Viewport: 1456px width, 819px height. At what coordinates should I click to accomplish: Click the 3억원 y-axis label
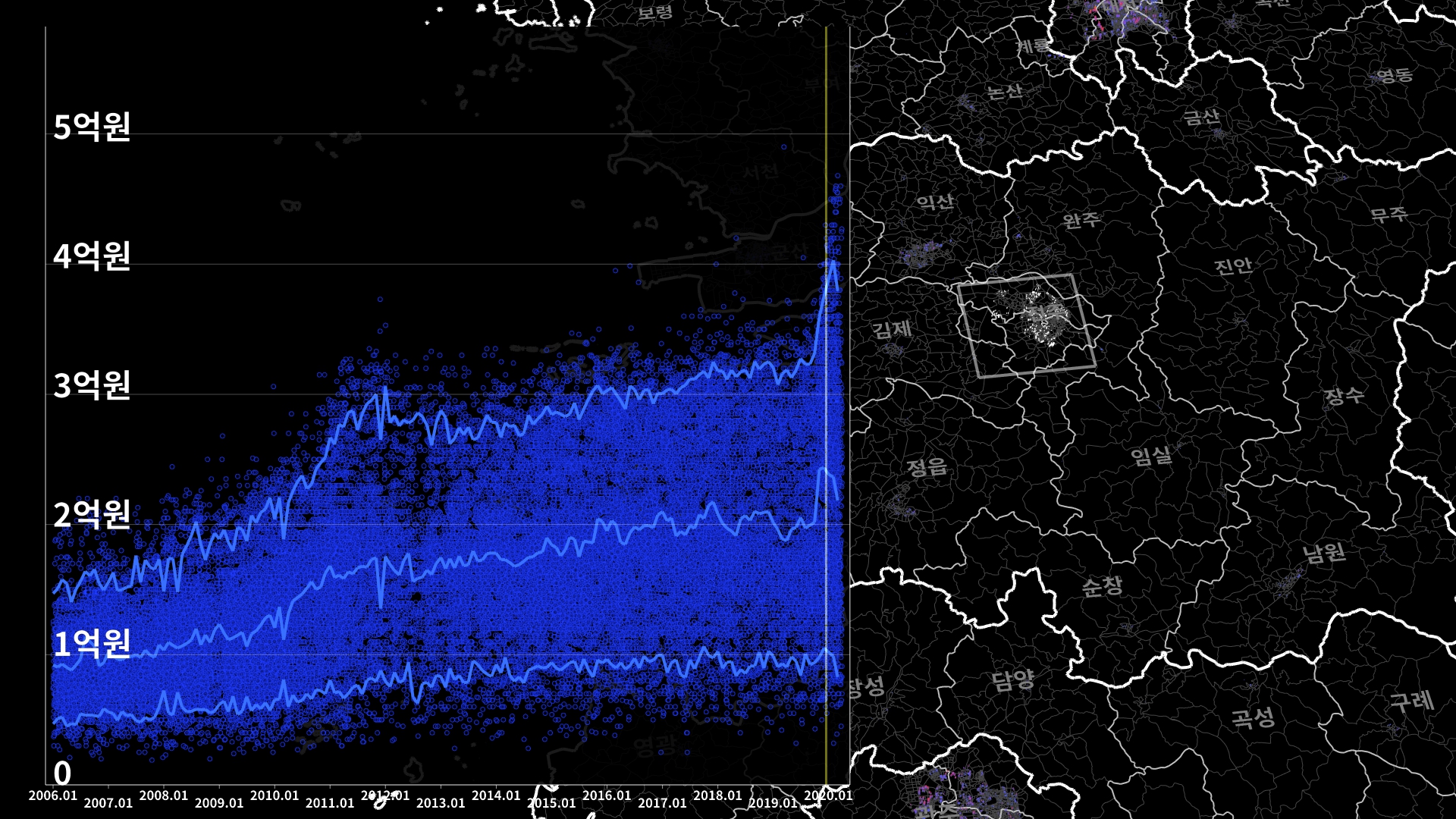coord(92,385)
